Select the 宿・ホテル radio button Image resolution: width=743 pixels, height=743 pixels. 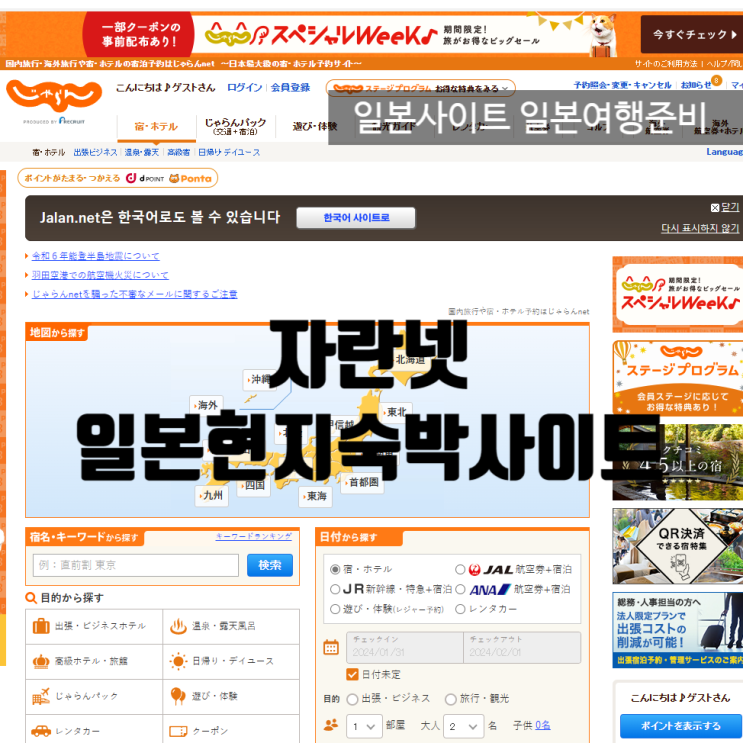(335, 569)
